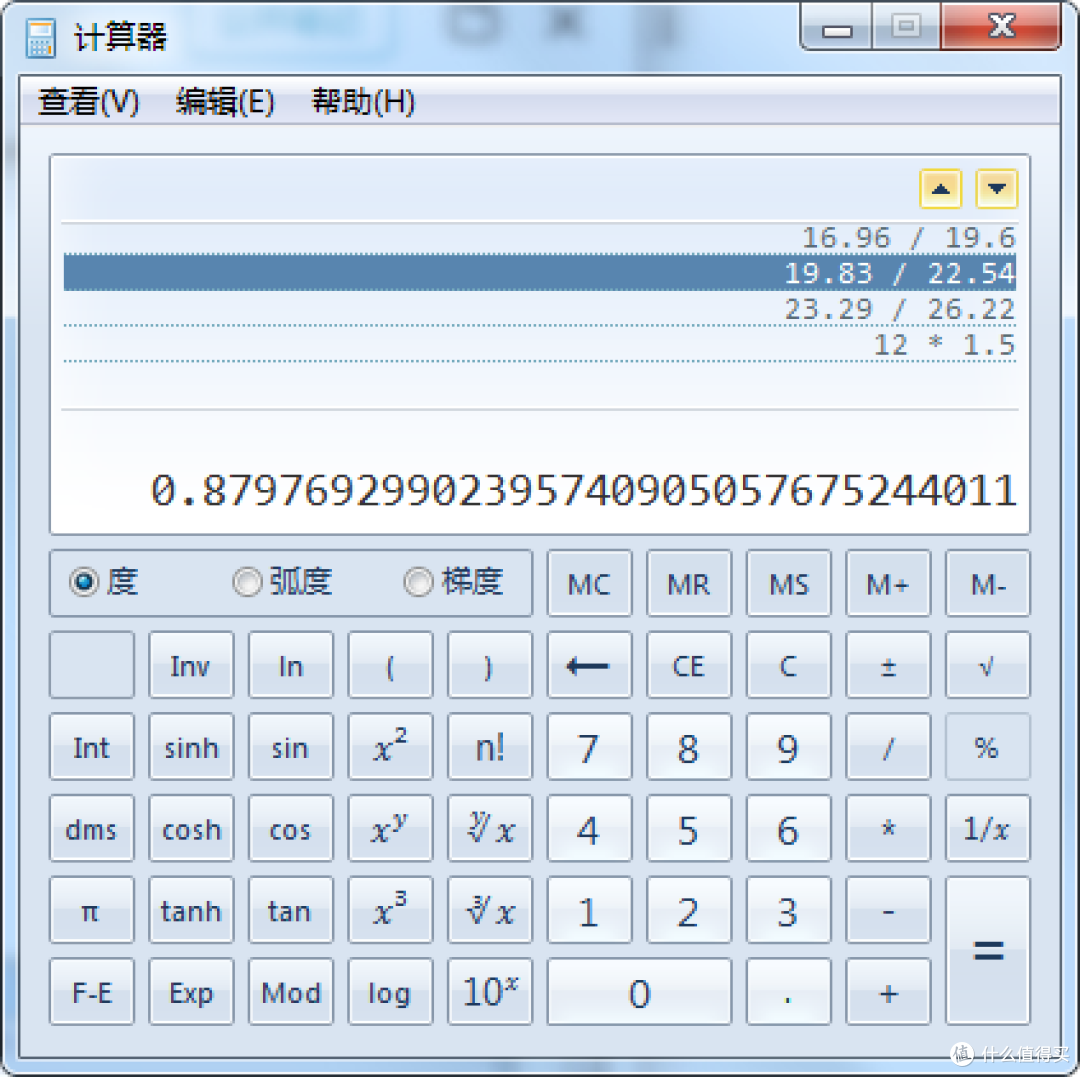Click the history up arrow button
1080x1077 pixels.
940,189
